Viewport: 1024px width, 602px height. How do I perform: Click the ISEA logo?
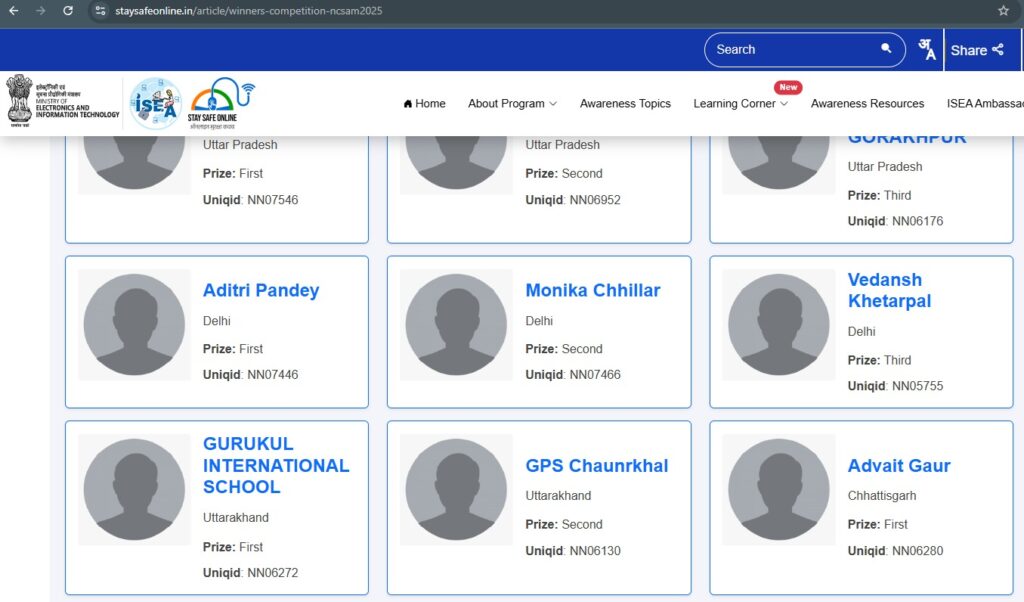[155, 103]
